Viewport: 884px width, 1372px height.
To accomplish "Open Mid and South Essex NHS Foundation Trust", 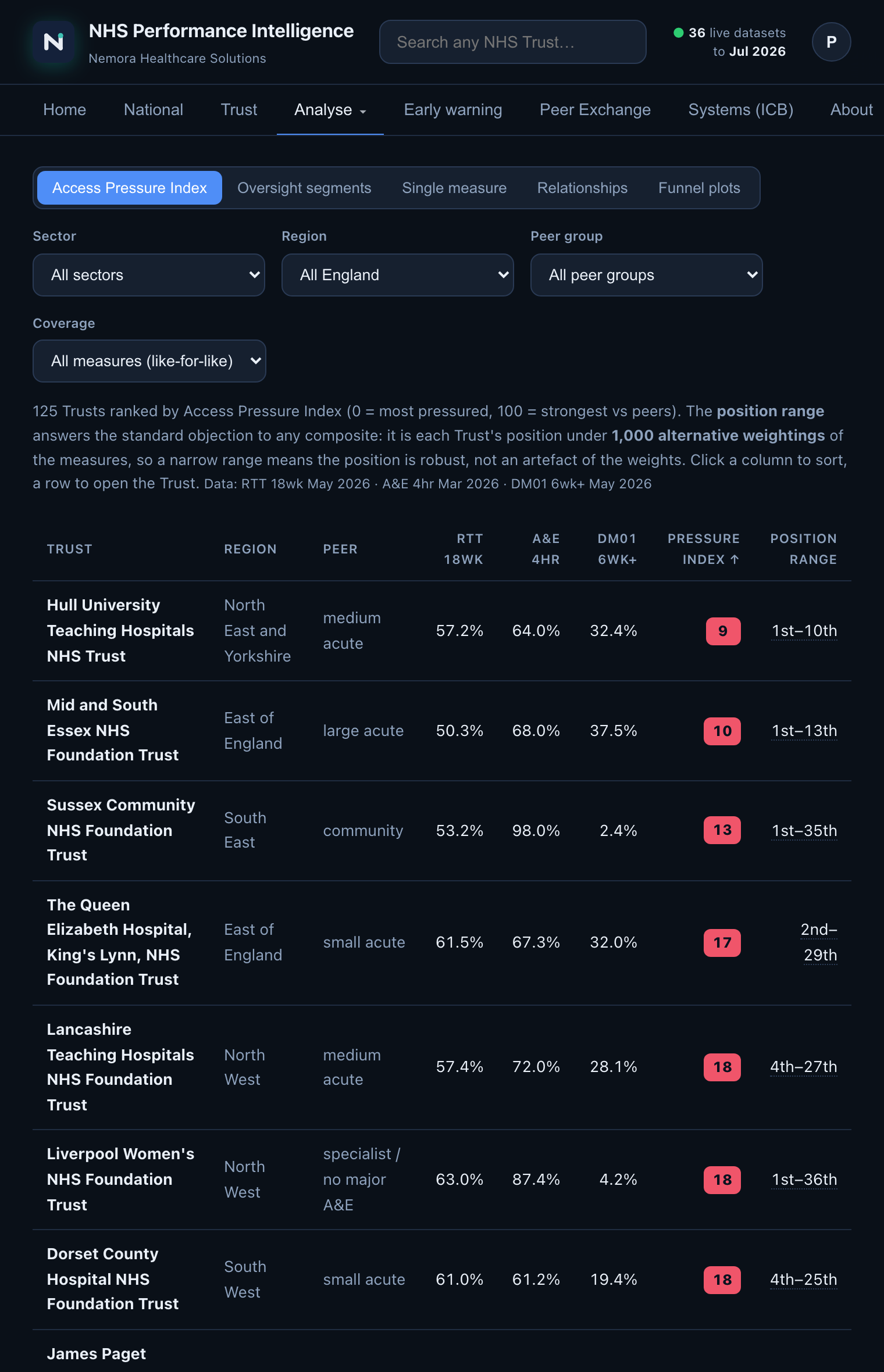I will point(442,731).
